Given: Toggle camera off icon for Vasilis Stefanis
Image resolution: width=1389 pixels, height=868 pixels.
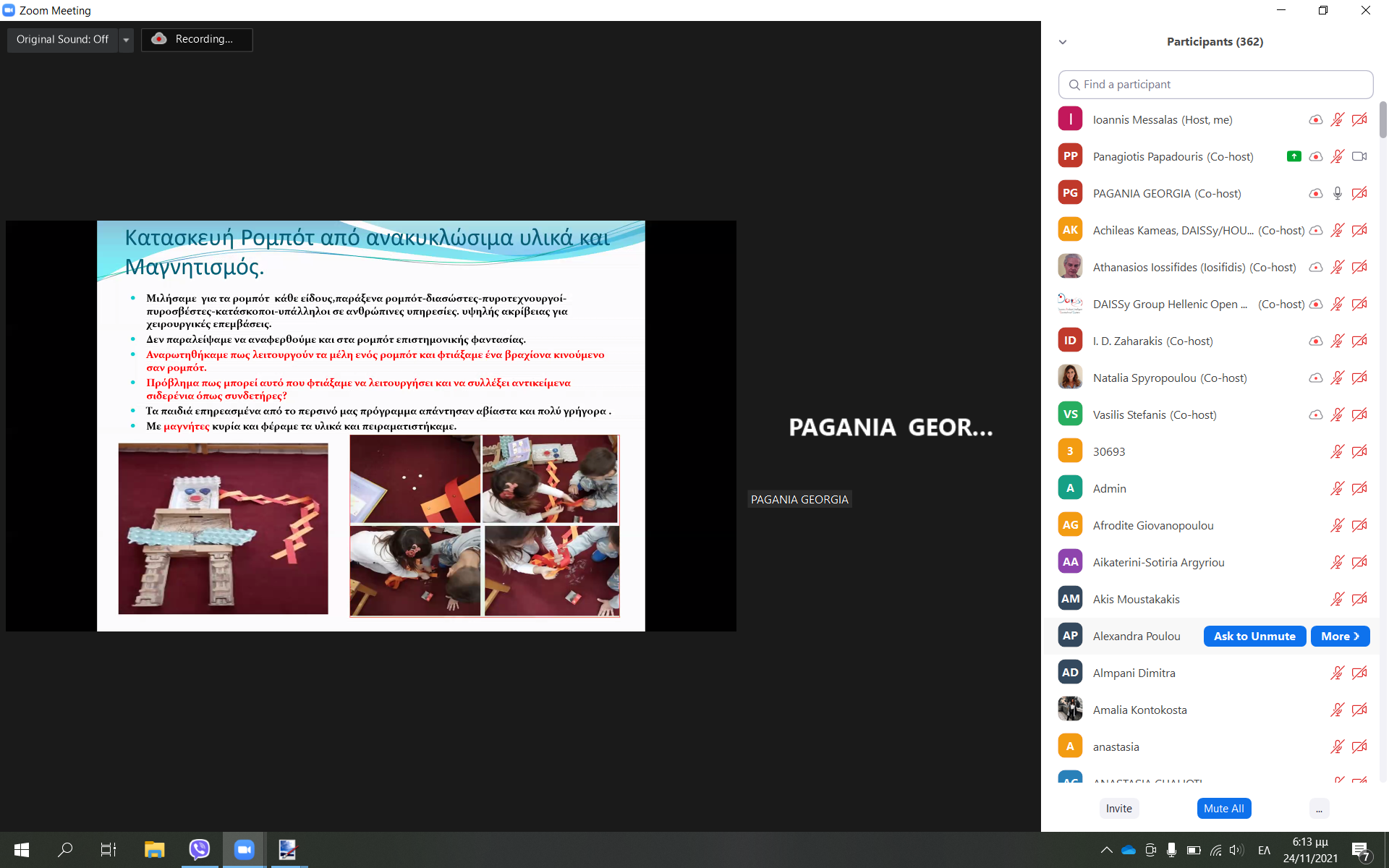Looking at the screenshot, I should 1359,414.
